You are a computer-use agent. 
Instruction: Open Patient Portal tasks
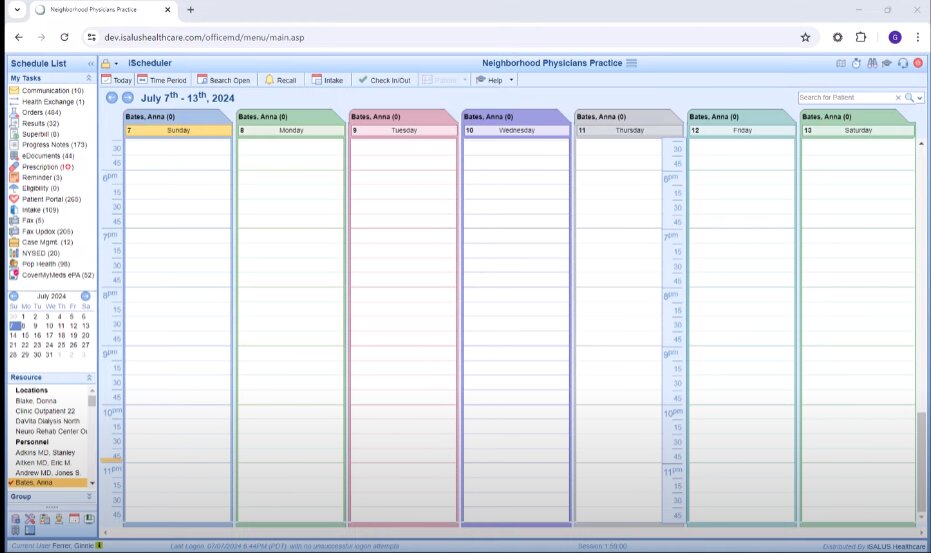point(51,199)
